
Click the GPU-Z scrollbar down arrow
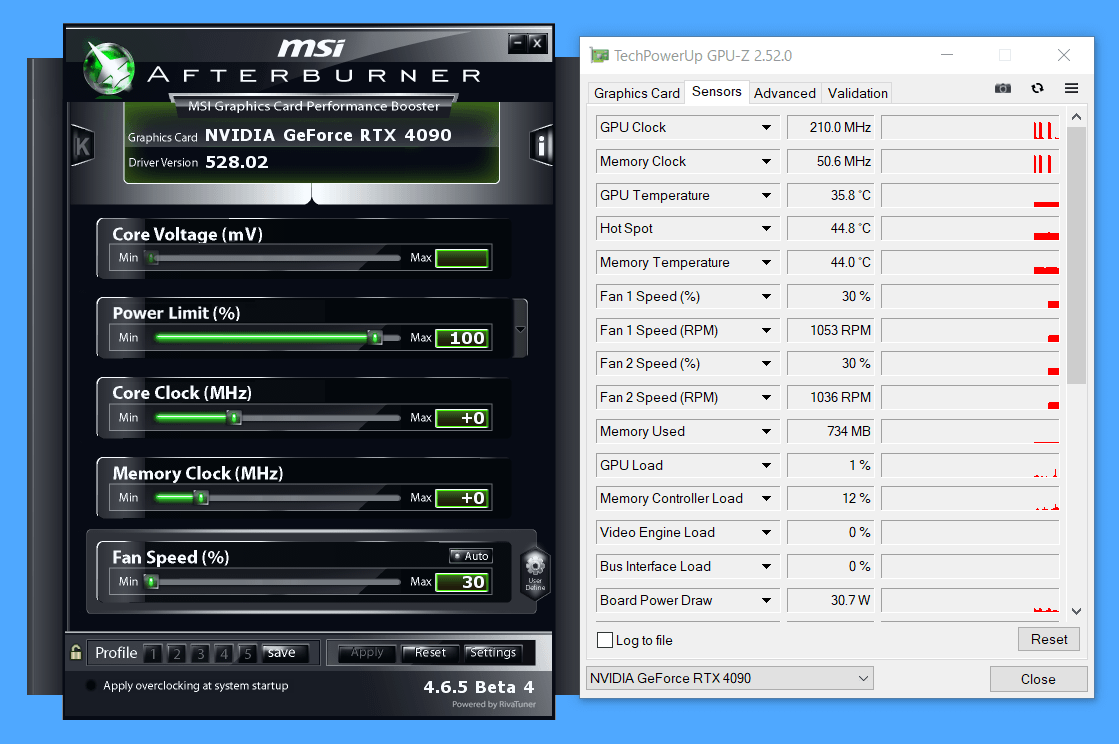click(x=1076, y=611)
